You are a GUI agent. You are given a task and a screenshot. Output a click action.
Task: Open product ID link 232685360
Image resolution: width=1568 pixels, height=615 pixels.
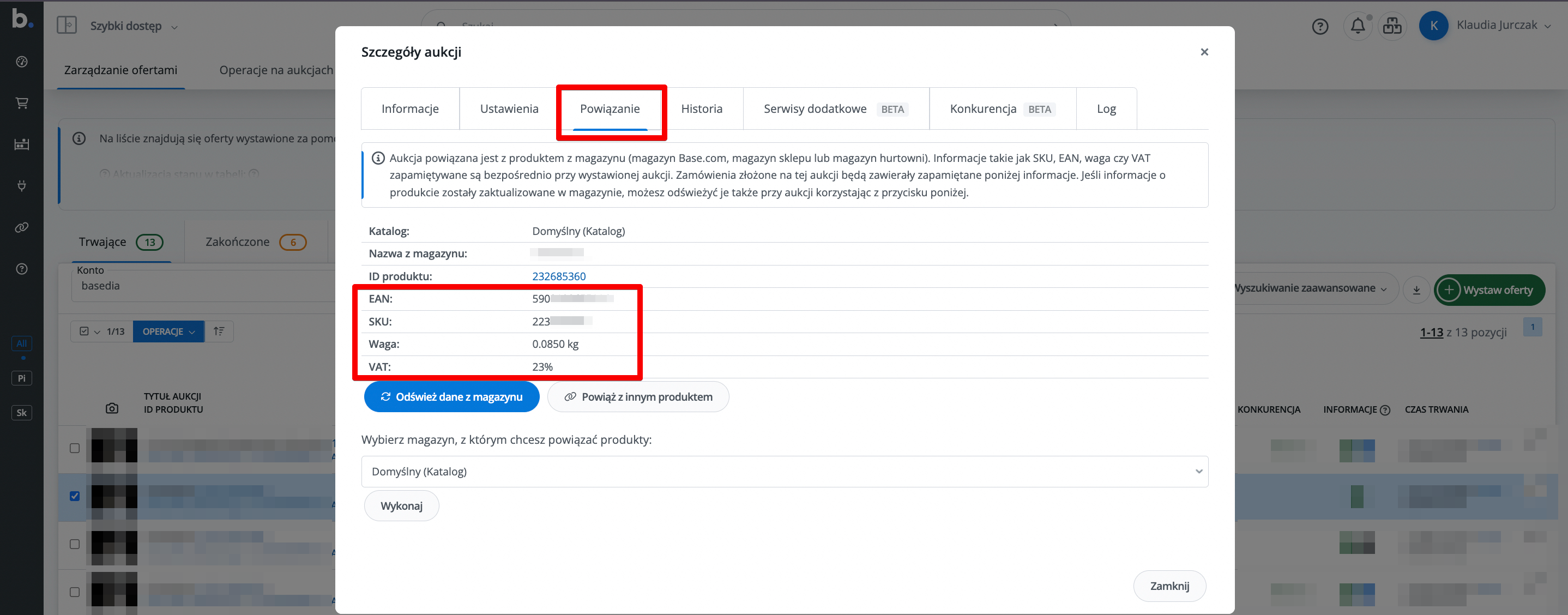pyautogui.click(x=558, y=276)
